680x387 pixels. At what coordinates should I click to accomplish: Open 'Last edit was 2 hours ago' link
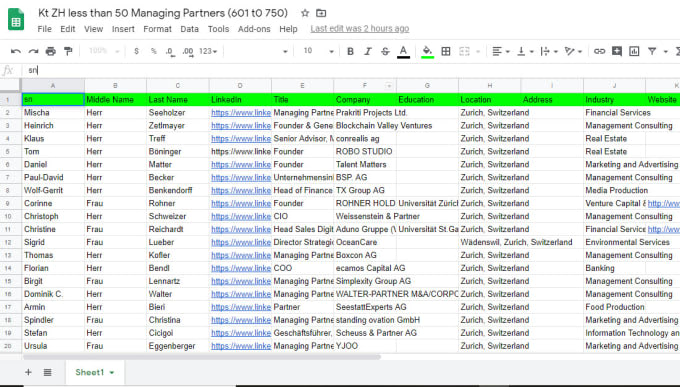[x=360, y=29]
